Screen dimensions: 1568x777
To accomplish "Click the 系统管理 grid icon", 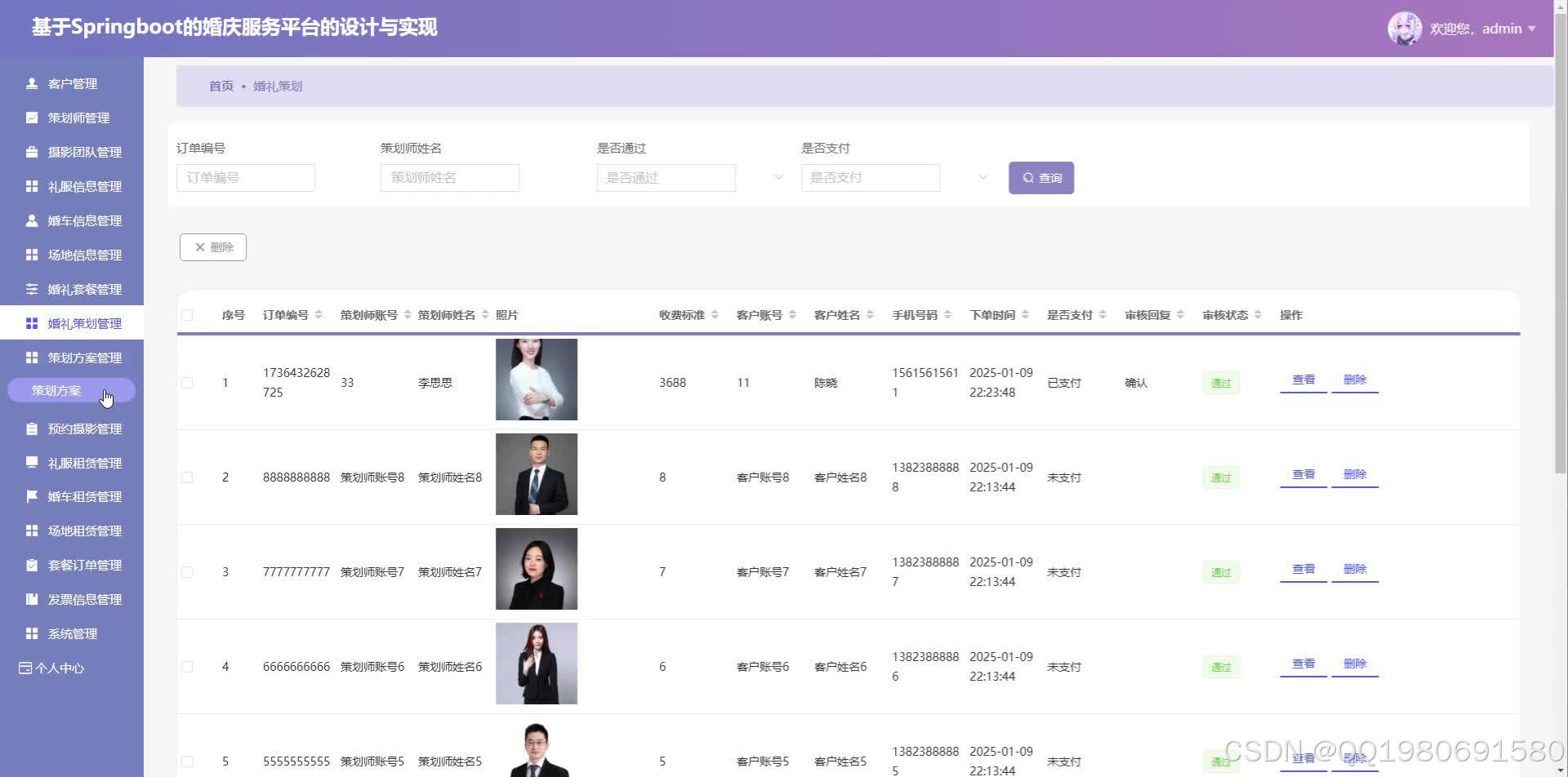I will coord(31,633).
